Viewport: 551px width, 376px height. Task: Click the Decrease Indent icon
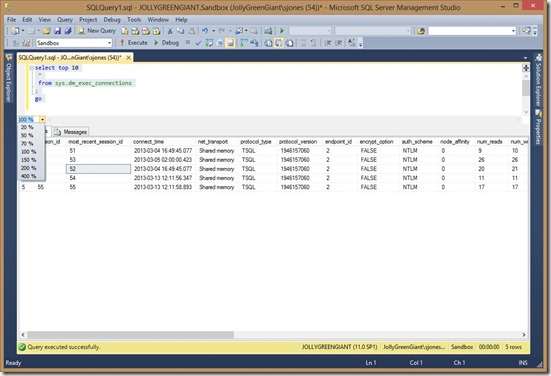coord(328,43)
